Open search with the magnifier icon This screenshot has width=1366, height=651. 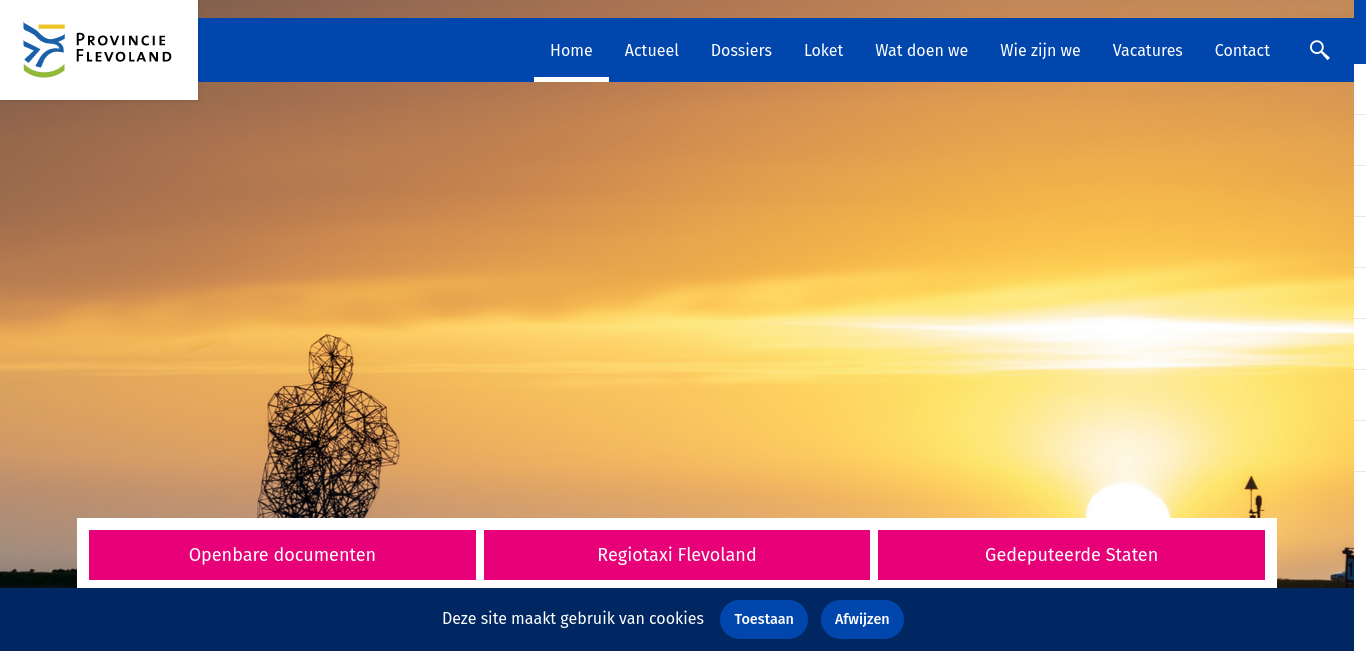(x=1319, y=50)
